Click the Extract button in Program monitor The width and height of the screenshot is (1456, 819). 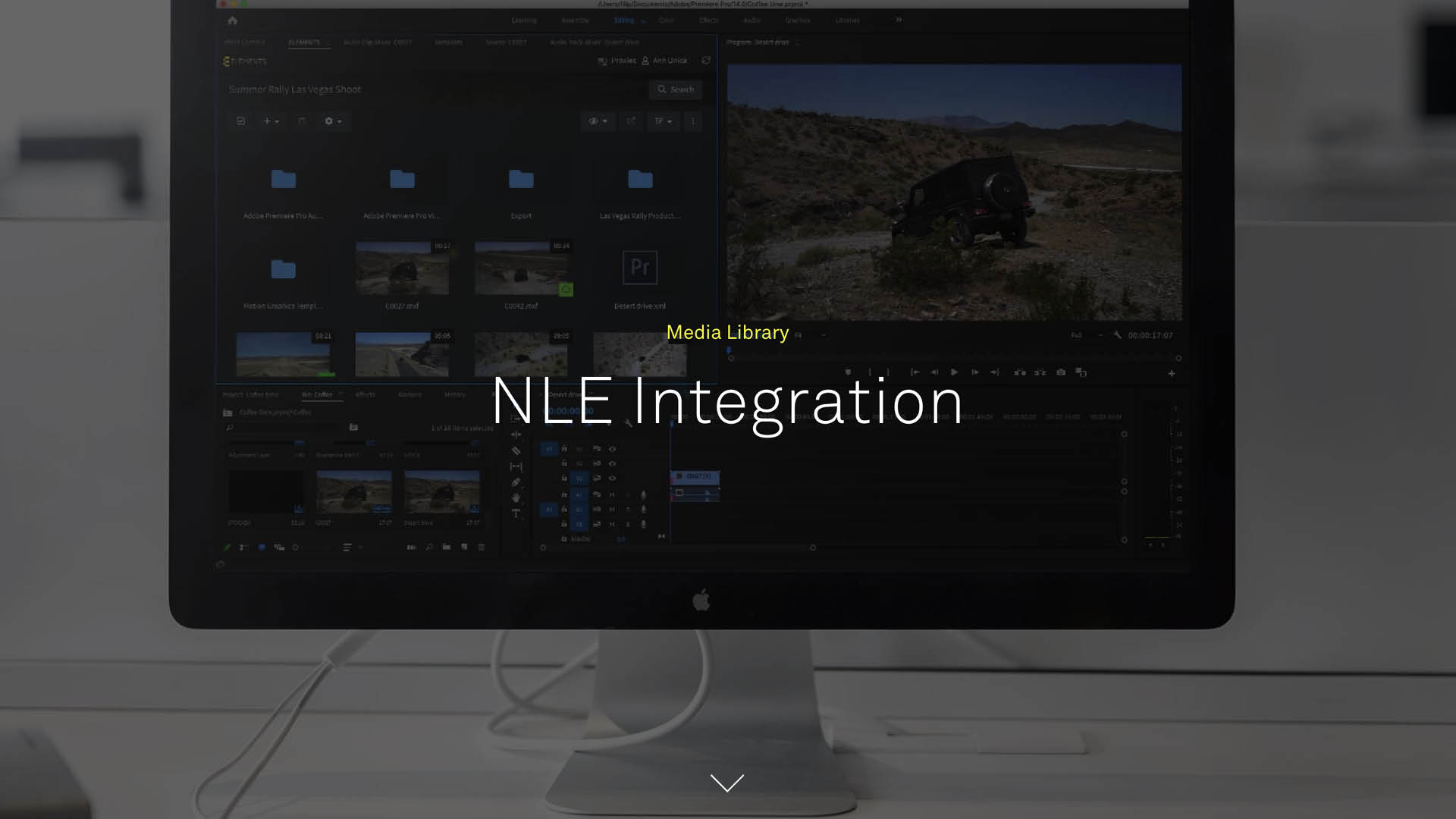click(1040, 372)
